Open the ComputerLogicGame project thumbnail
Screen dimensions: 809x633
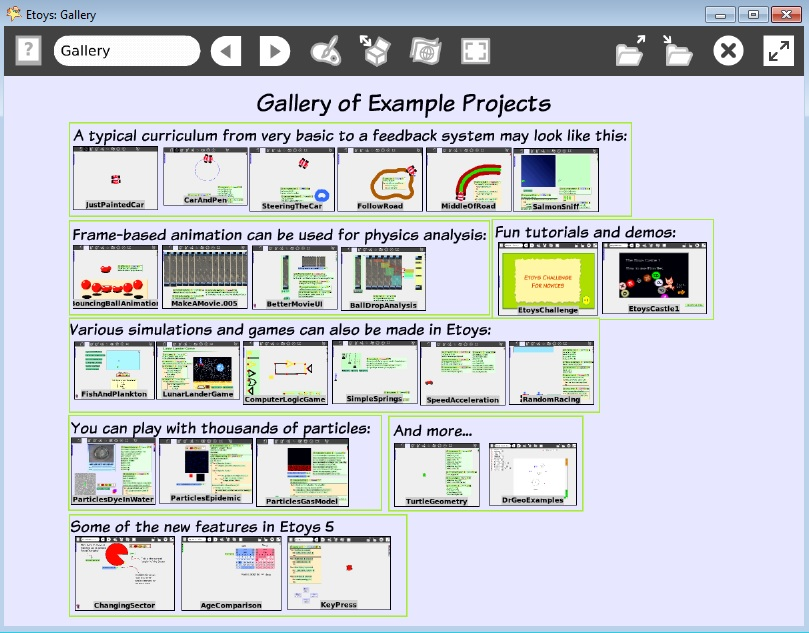click(x=285, y=373)
